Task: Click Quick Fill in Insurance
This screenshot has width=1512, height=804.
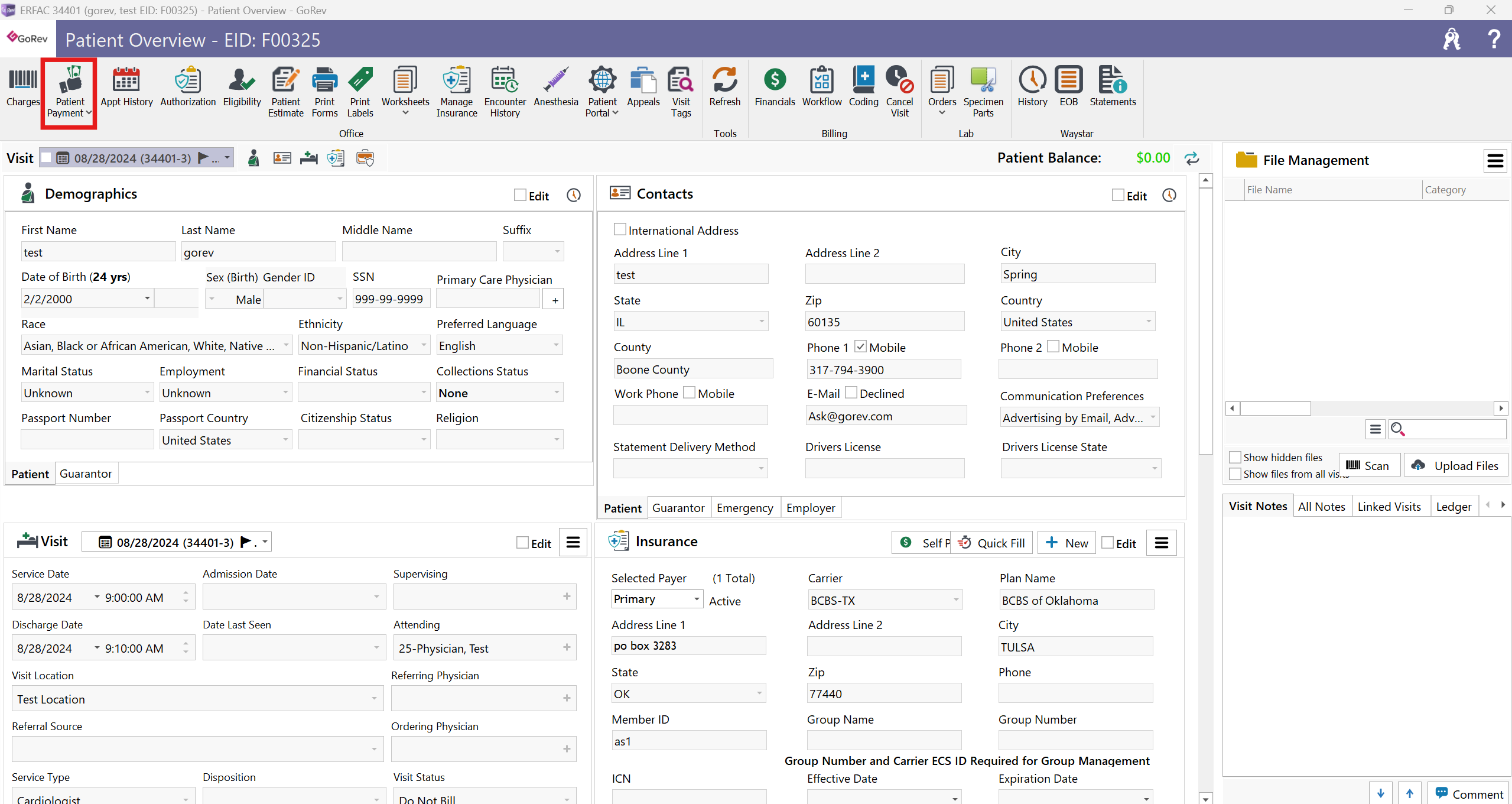Action: [x=991, y=543]
